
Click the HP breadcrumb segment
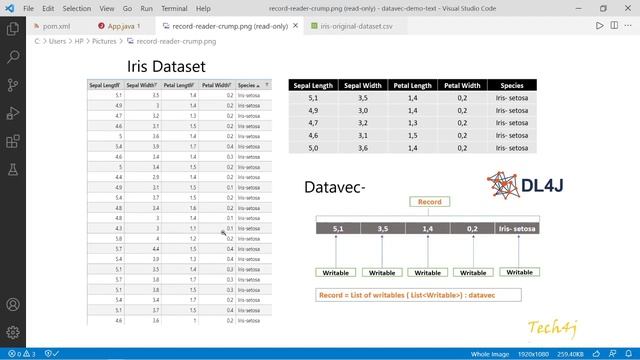point(79,41)
